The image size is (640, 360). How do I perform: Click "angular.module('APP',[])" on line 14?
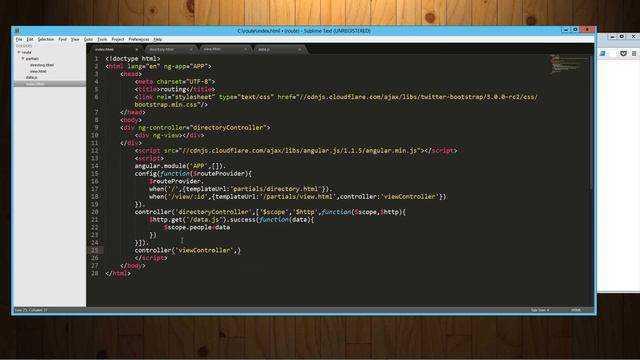point(179,166)
